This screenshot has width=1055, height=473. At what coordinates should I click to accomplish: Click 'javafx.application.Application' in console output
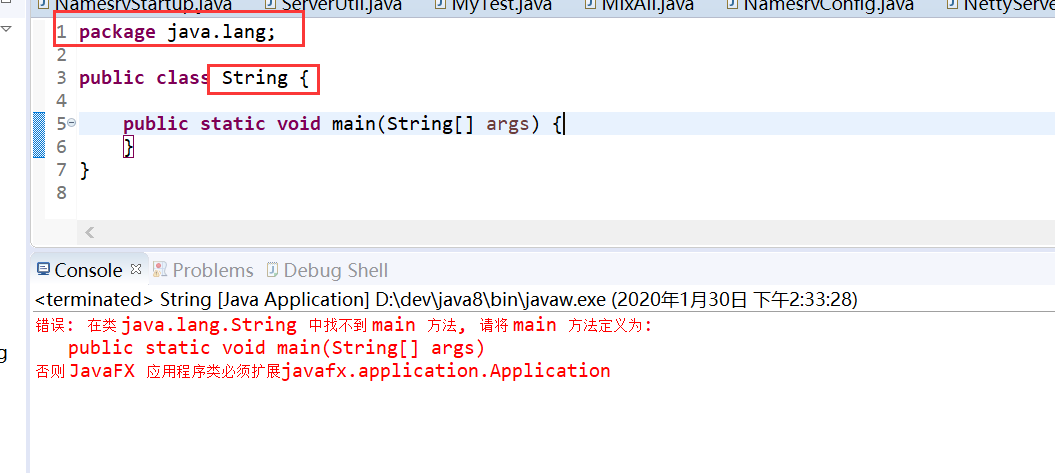(446, 371)
